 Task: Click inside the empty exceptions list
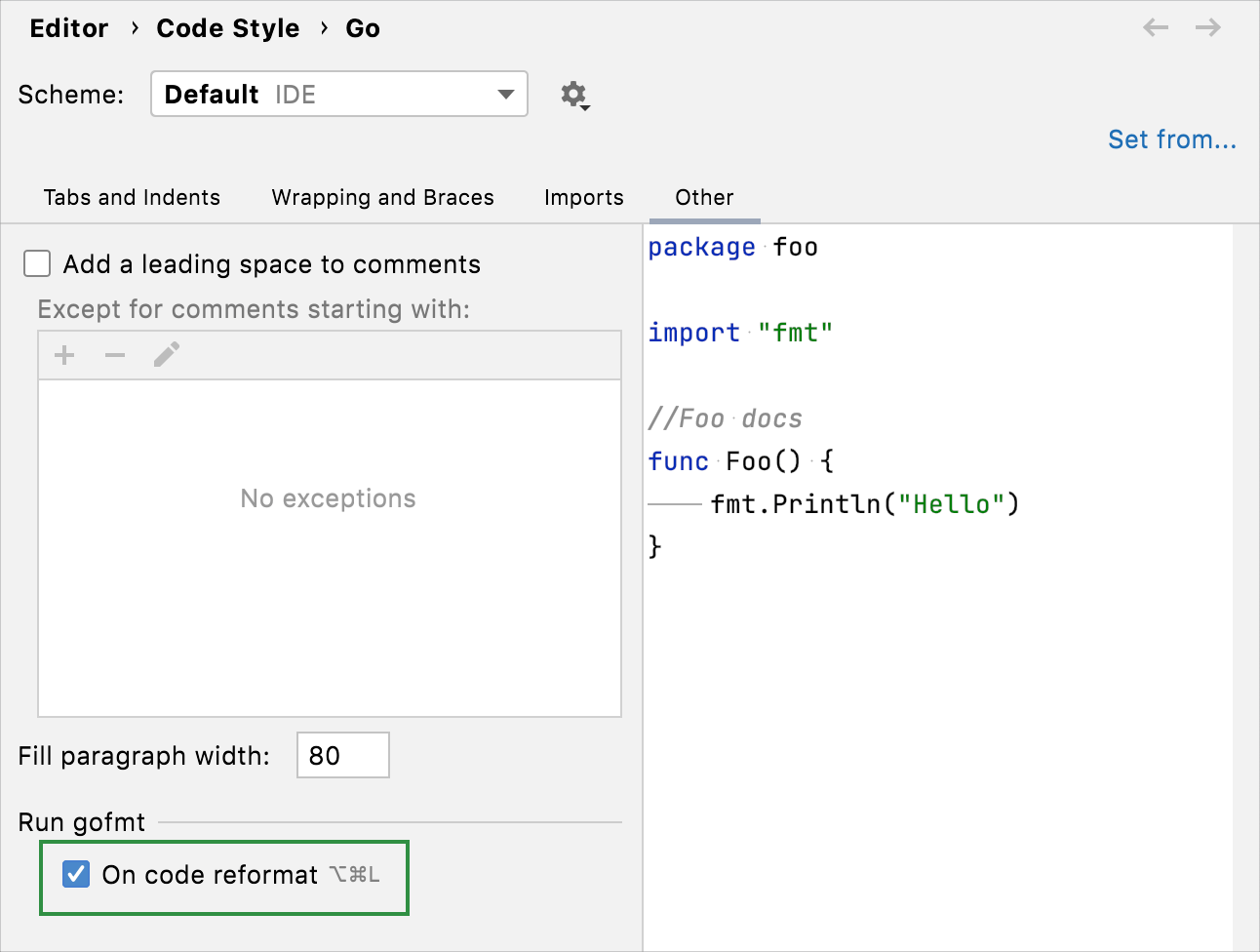[329, 585]
